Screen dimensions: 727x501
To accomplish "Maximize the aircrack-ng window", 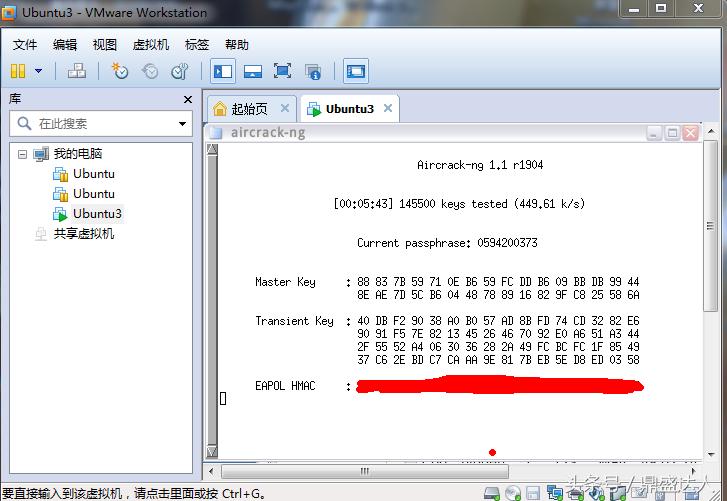I will point(672,133).
